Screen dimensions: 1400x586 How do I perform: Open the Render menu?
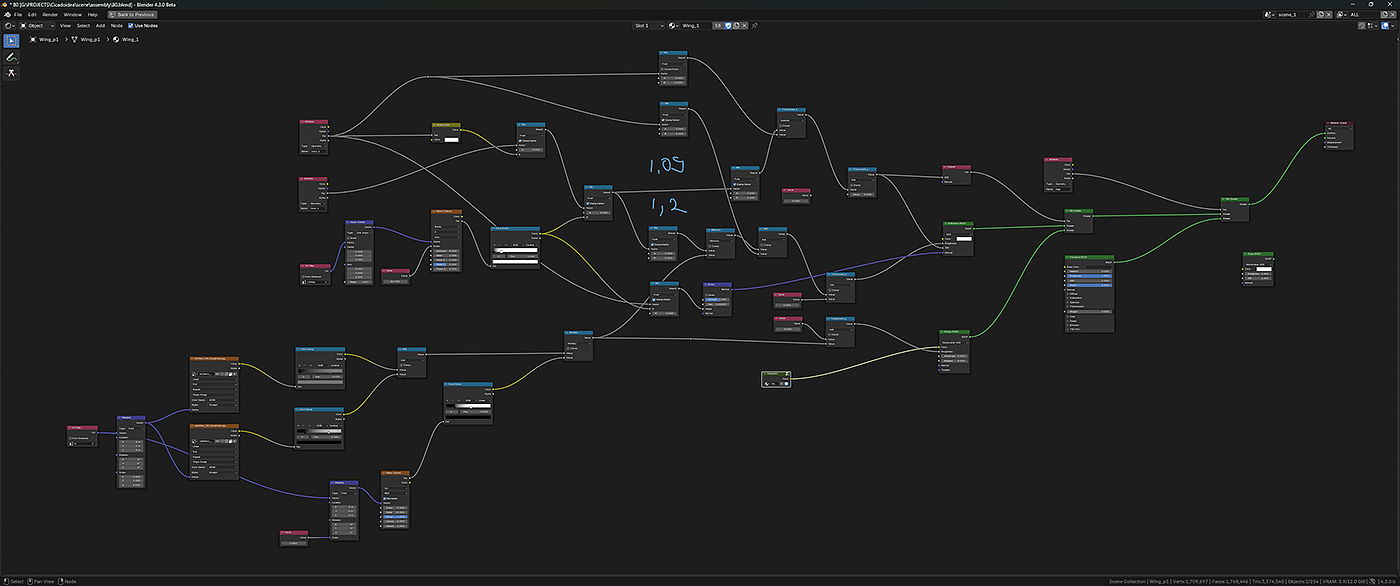tap(49, 15)
